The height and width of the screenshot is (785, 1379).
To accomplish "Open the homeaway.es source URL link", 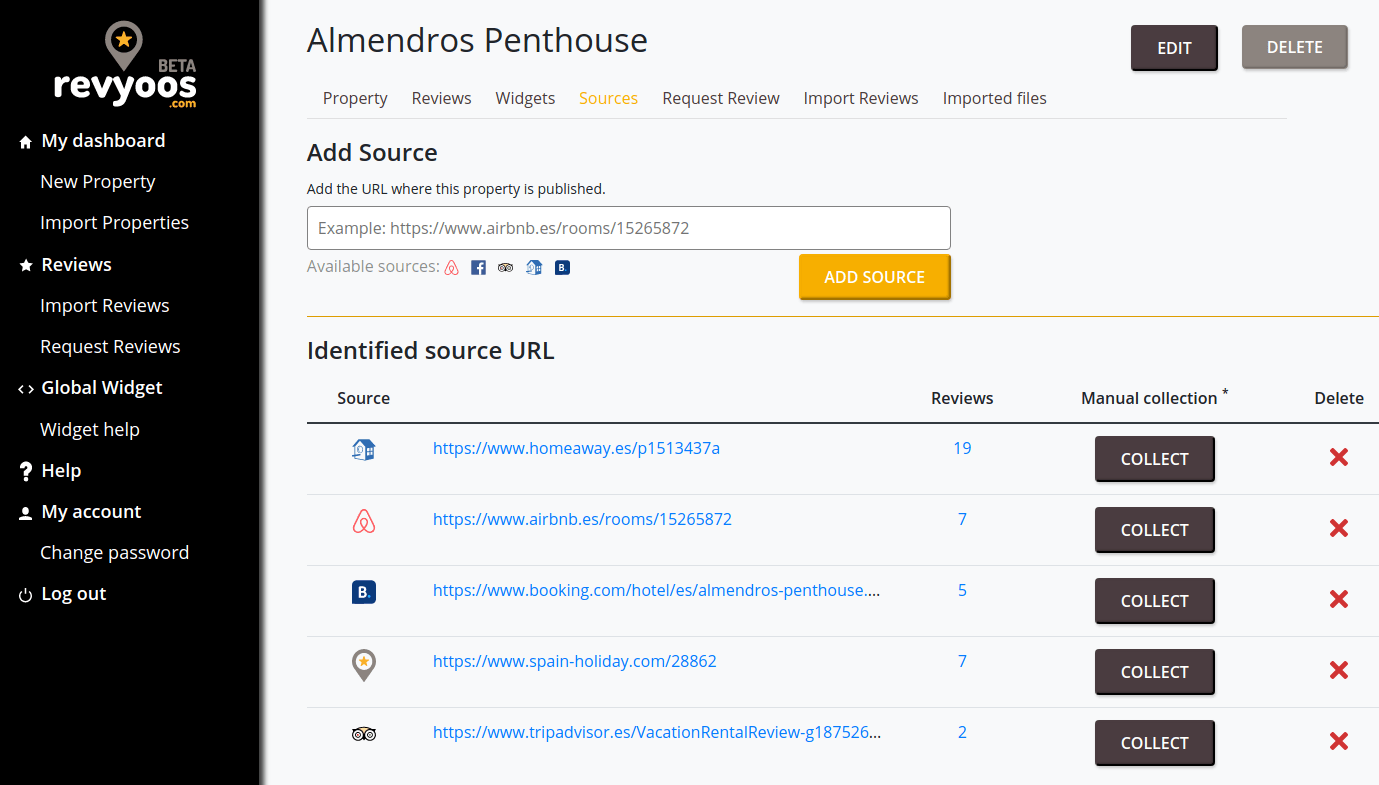I will (576, 448).
